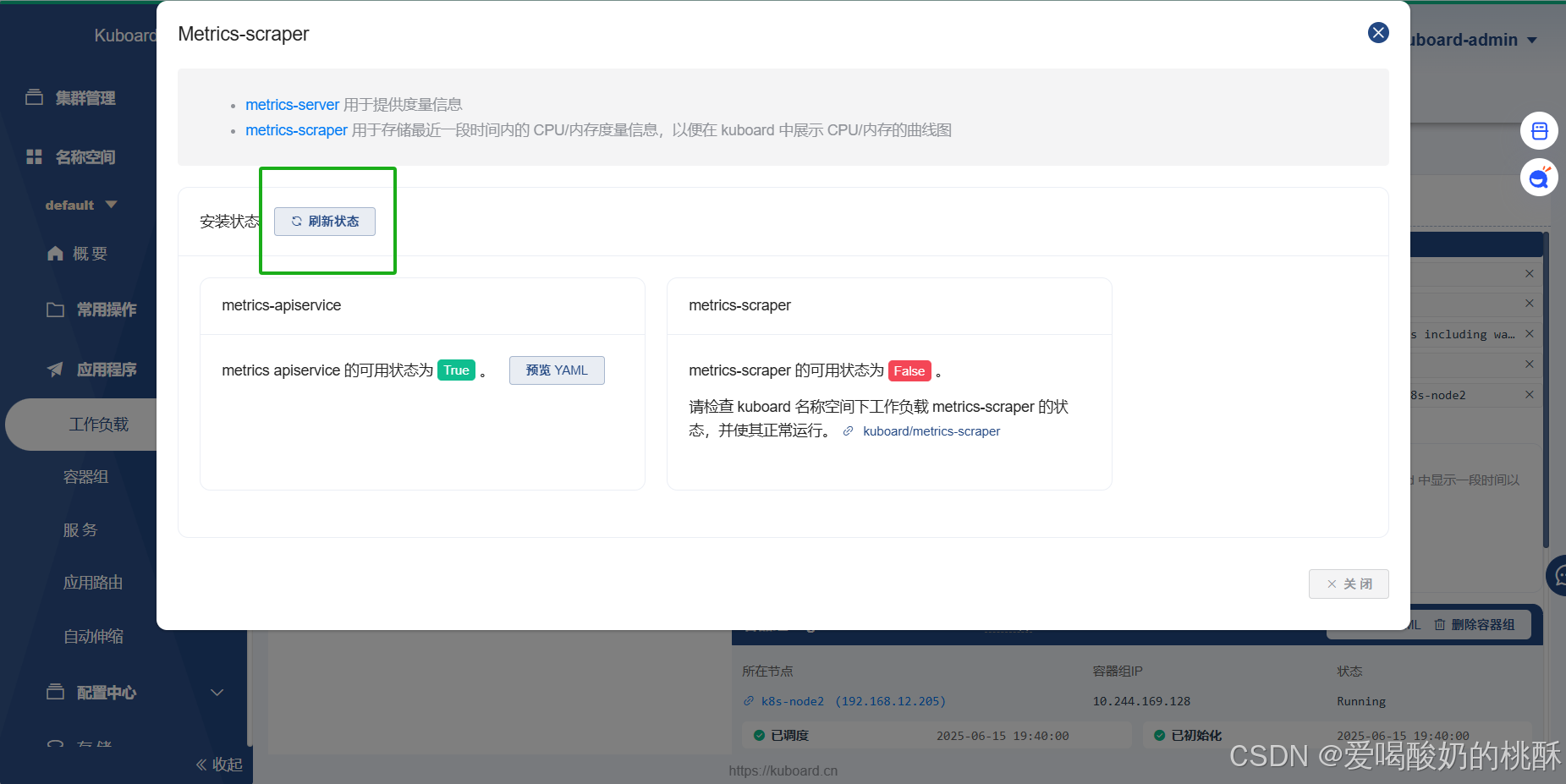Select 容器组 in the sidebar
This screenshot has width=1566, height=784.
click(85, 477)
